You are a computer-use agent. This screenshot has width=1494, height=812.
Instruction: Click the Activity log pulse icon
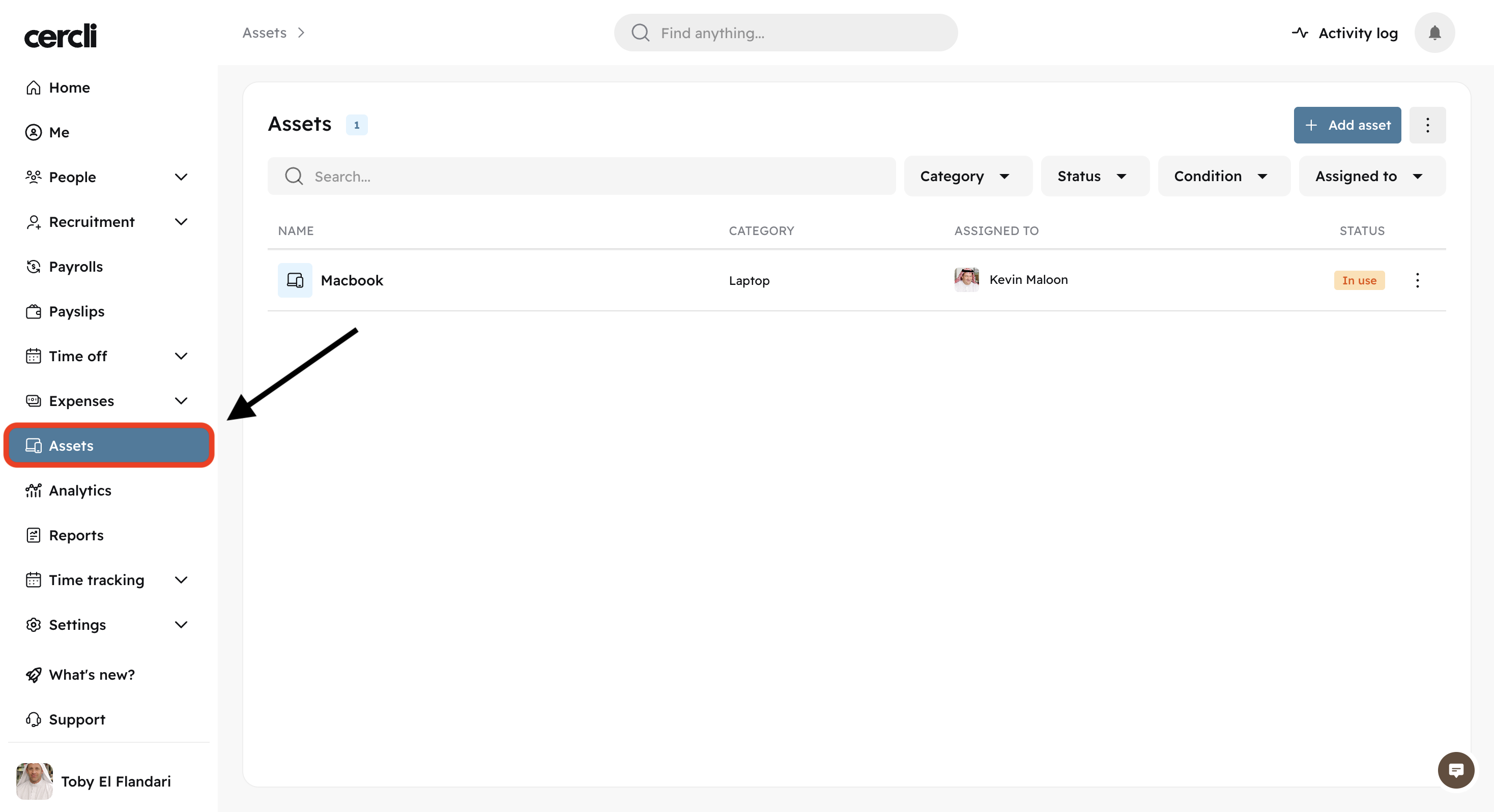coord(1300,33)
